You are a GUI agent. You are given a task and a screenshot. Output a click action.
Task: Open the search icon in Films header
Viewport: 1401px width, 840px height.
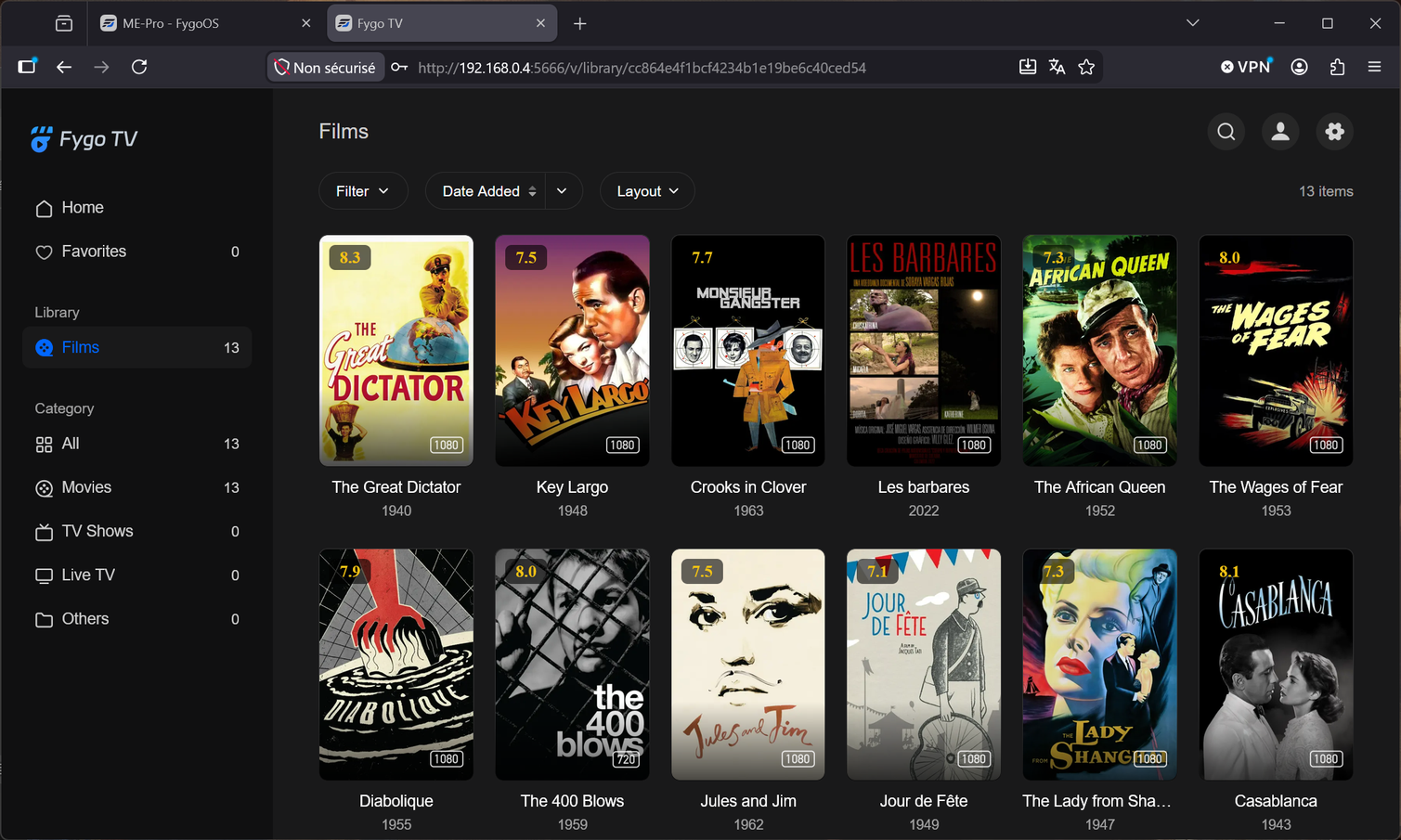click(1226, 132)
